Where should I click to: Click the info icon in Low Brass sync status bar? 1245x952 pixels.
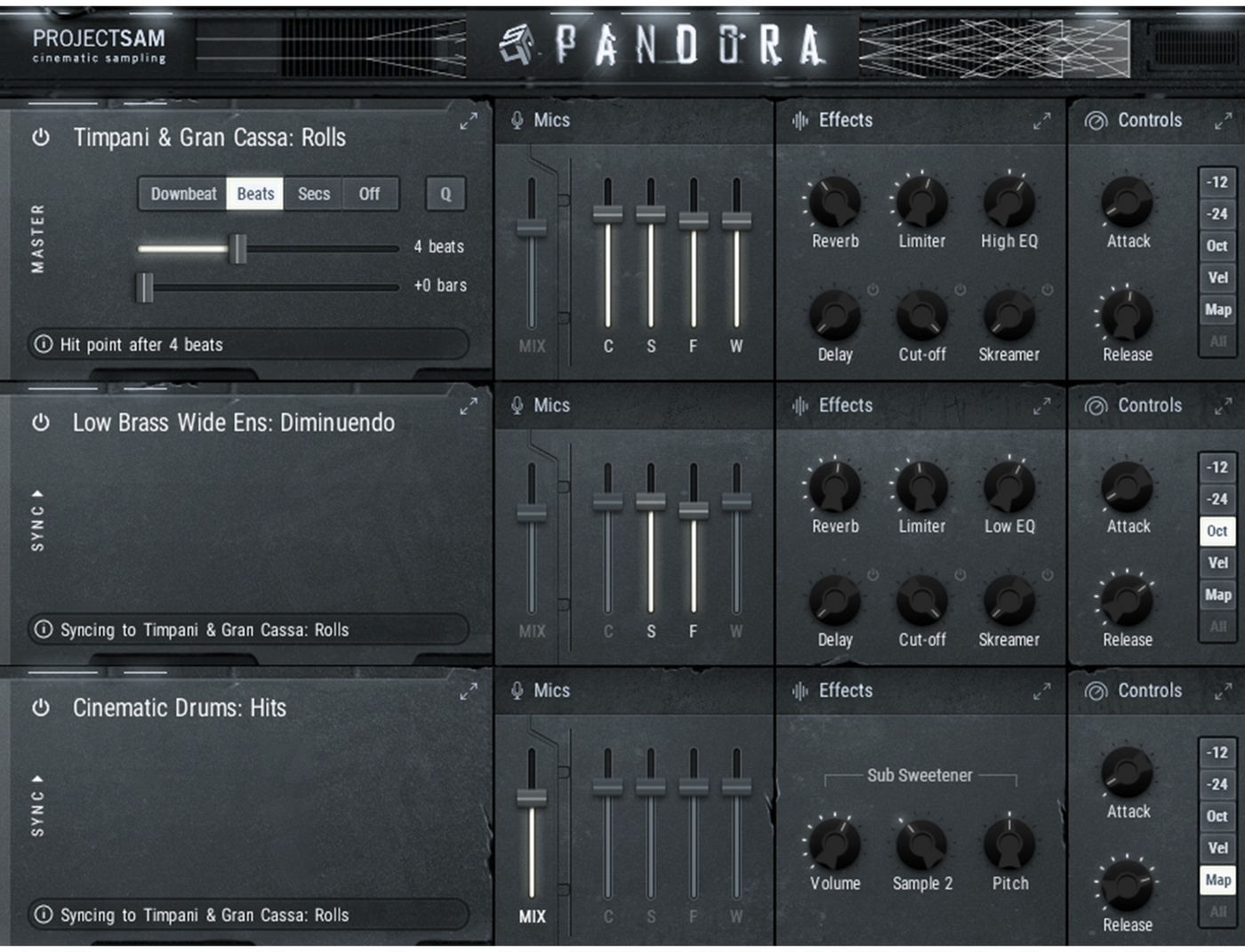coord(43,629)
